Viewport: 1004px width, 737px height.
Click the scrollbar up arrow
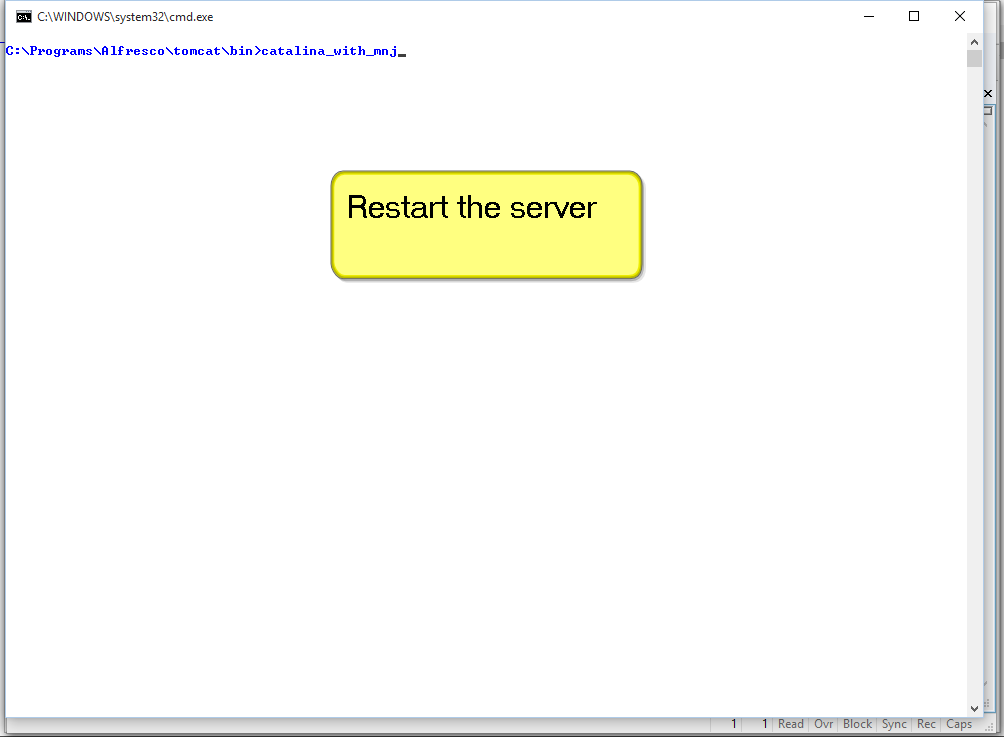974,41
